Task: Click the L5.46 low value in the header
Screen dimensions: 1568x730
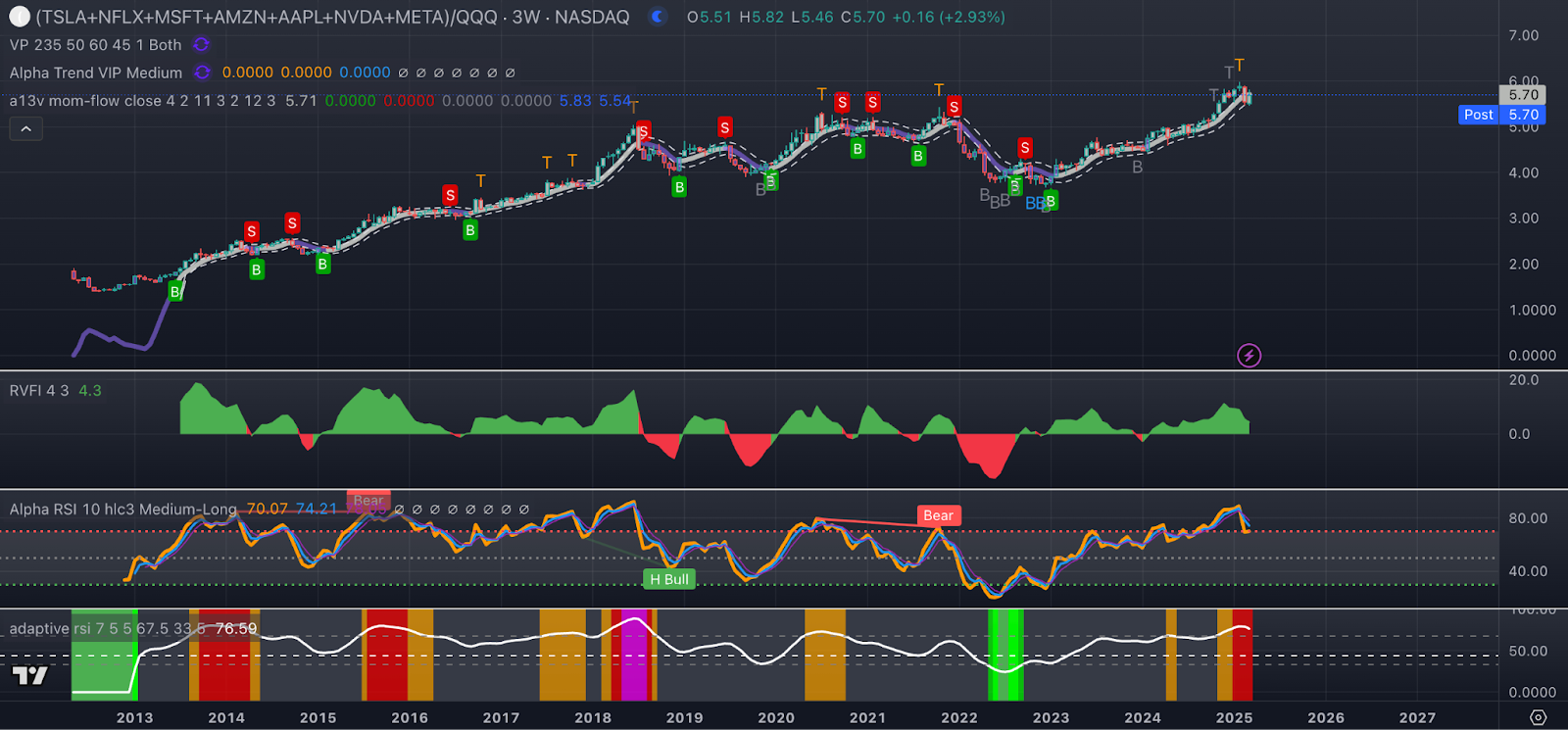Action: click(x=812, y=17)
